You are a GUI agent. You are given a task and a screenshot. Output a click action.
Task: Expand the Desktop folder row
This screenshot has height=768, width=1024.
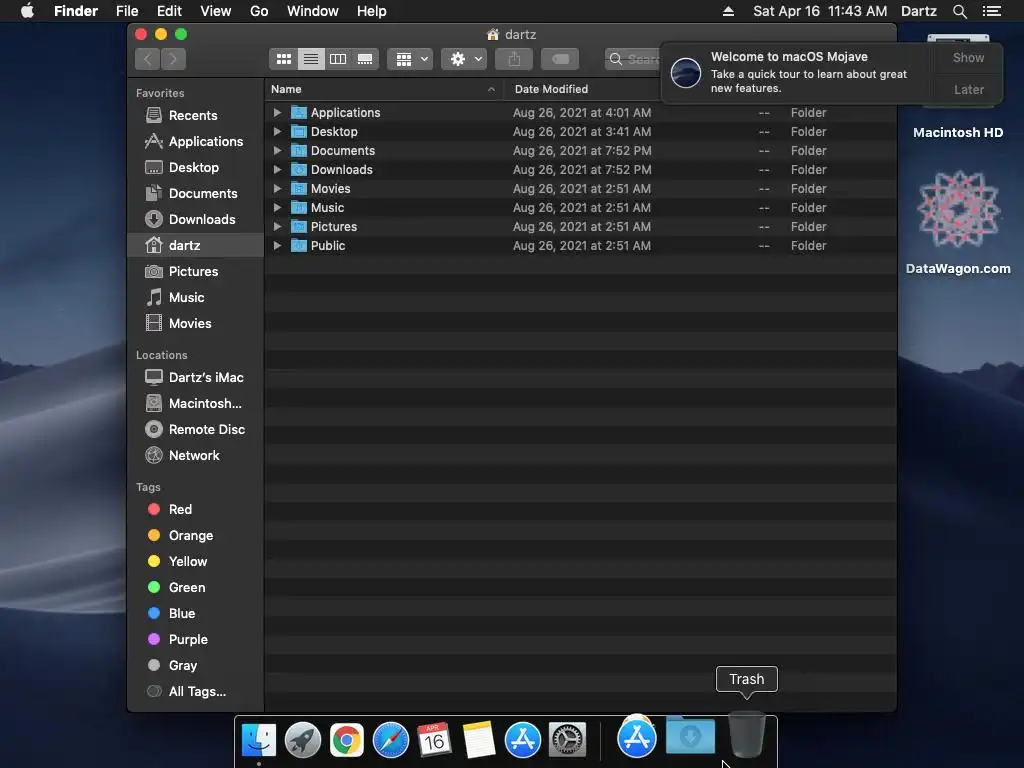coord(277,132)
